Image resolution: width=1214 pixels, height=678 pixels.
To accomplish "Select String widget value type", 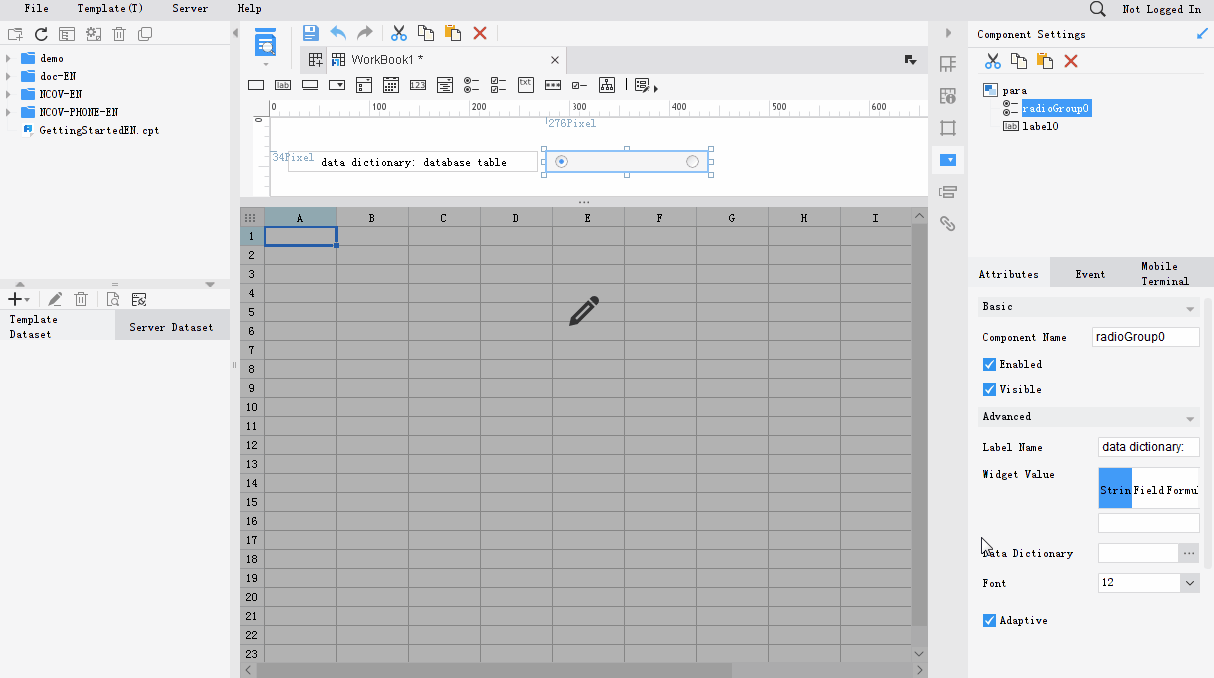I will click(1115, 490).
